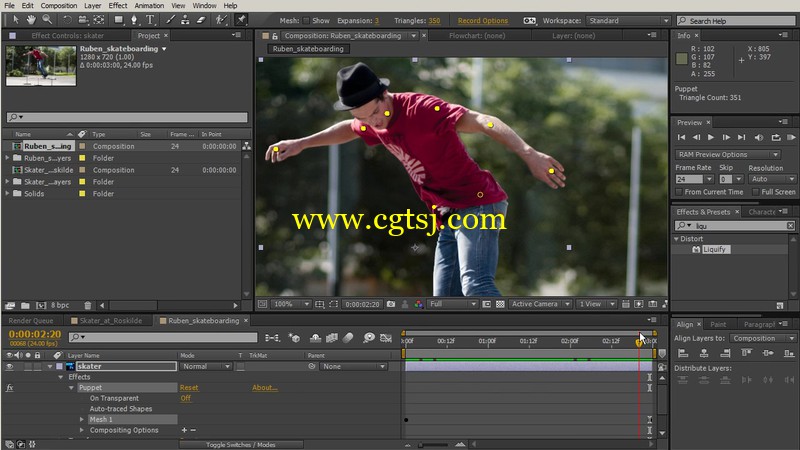The width and height of the screenshot is (800, 450).
Task: Select the Rotation tool
Action: click(67, 19)
